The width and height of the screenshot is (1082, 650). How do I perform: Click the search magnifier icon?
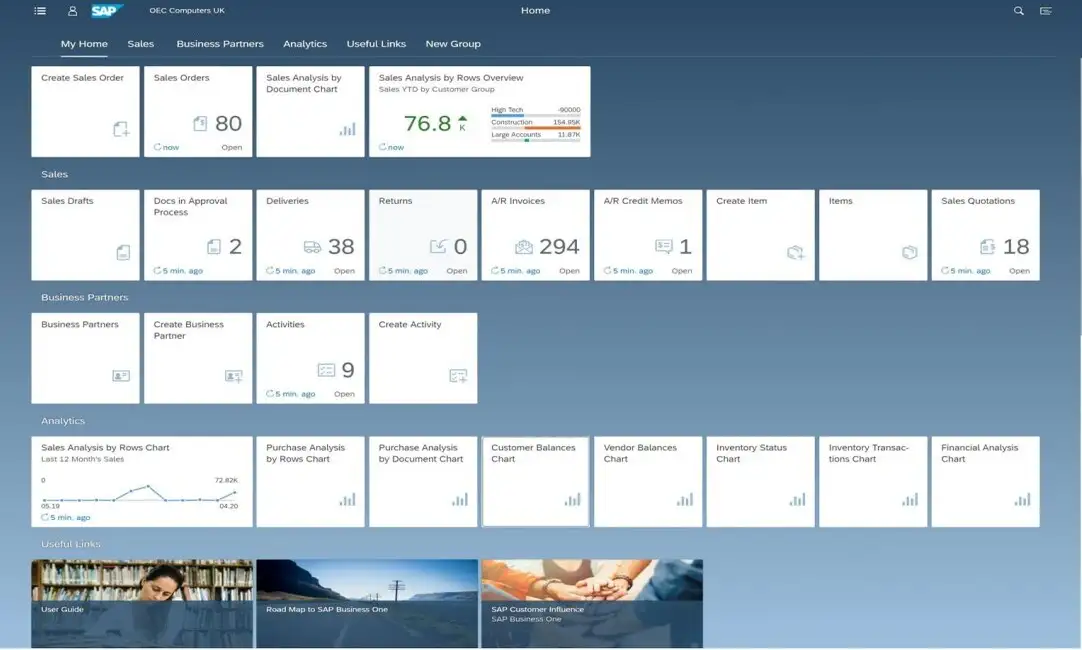pyautogui.click(x=1019, y=11)
